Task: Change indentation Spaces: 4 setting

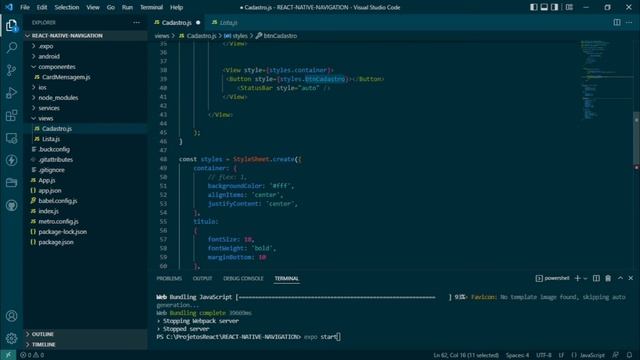Action: coord(517,355)
